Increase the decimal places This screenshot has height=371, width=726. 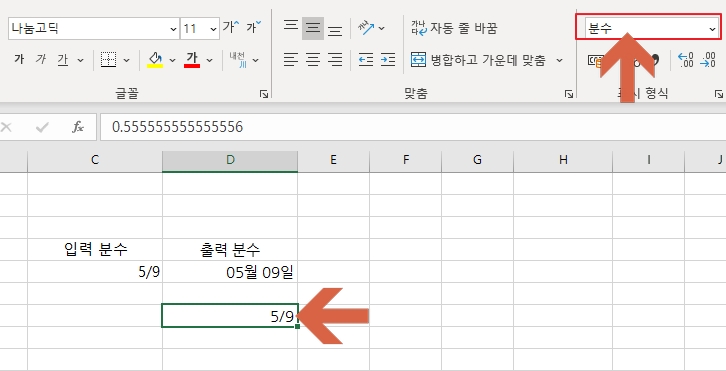tap(685, 60)
